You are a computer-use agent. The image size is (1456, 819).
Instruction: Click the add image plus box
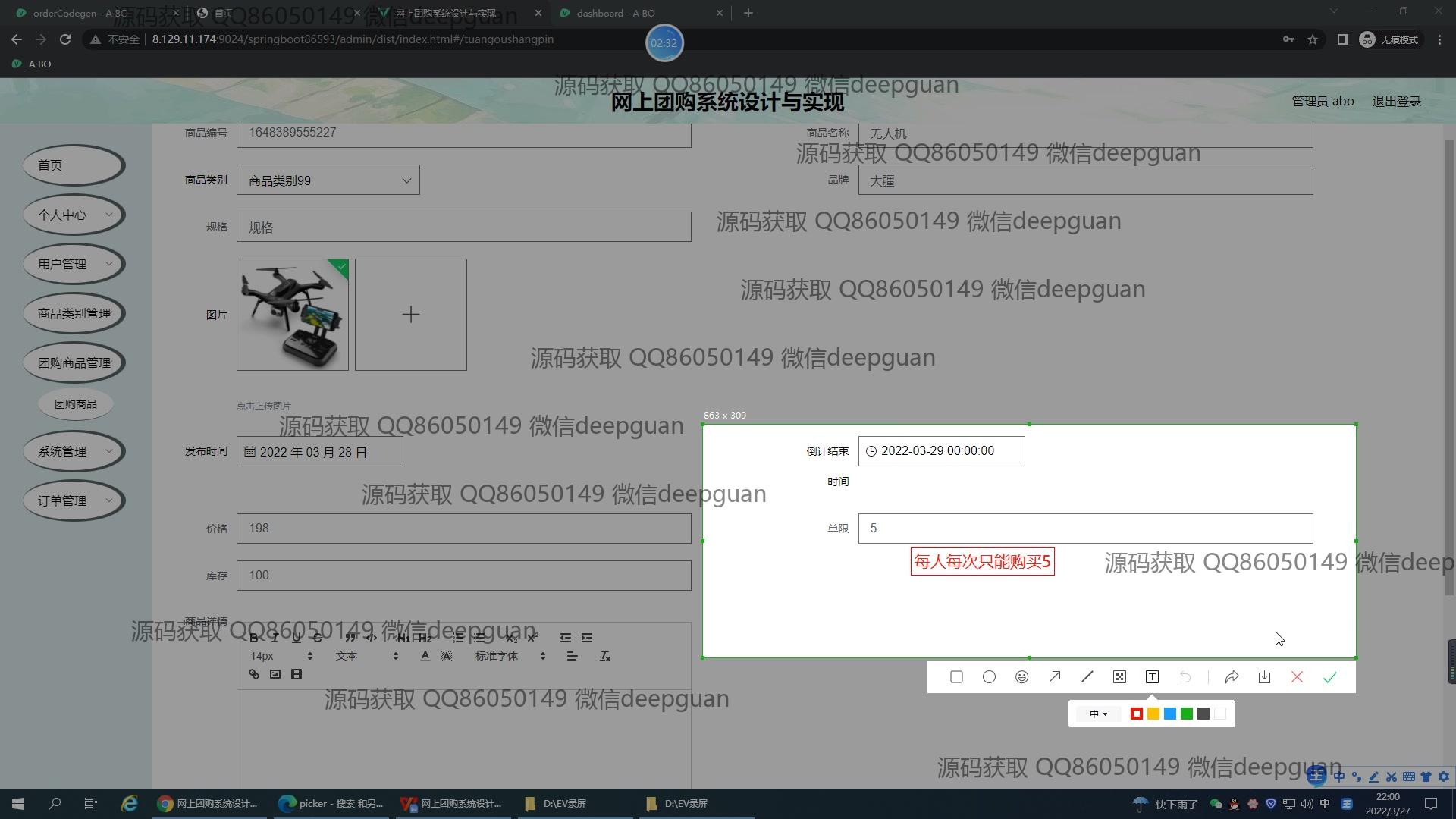[x=410, y=315]
